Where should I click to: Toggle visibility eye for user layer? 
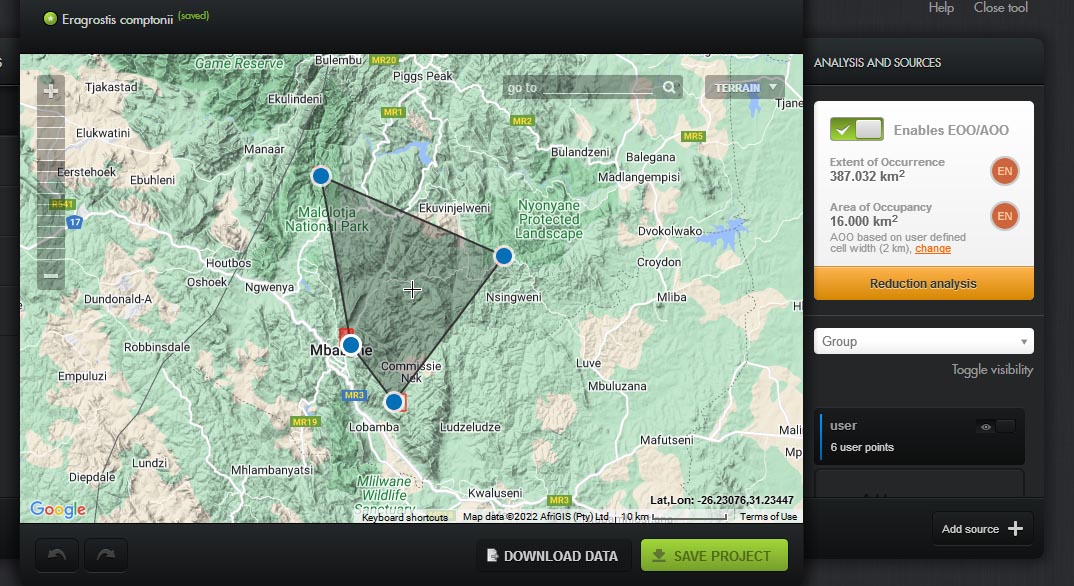click(996, 427)
